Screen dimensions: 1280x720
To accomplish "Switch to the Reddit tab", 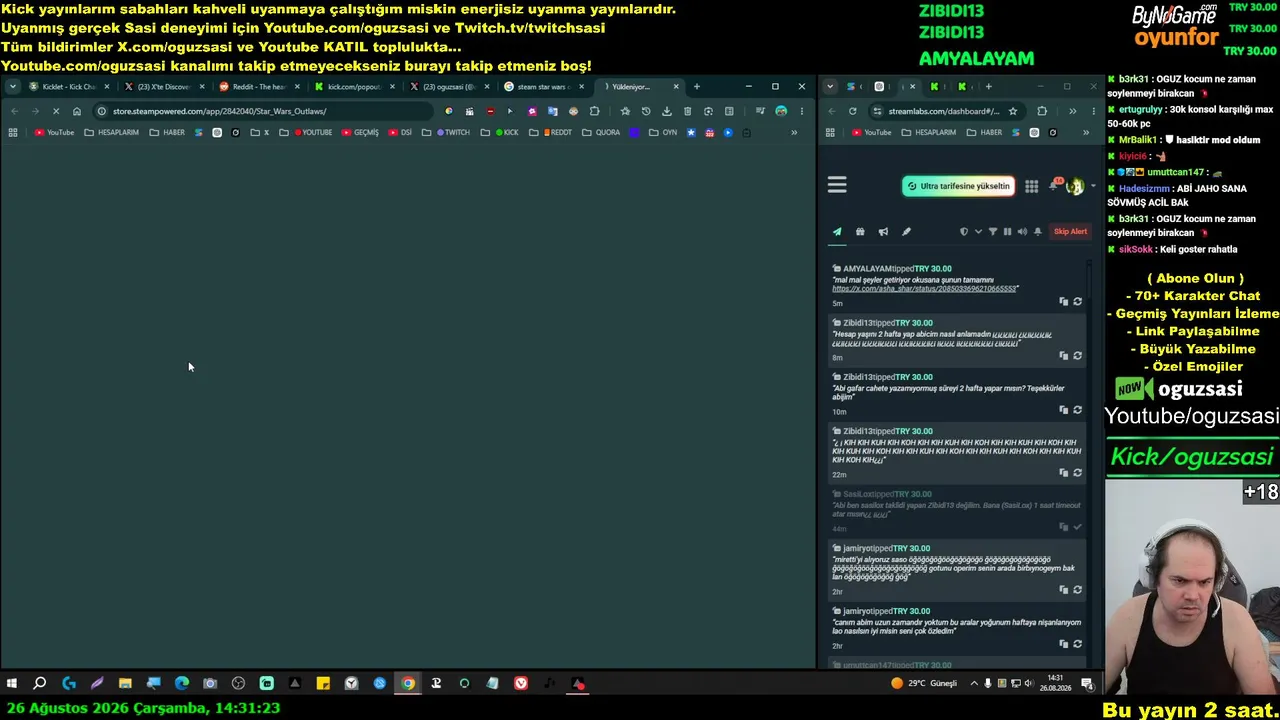I will [x=258, y=87].
